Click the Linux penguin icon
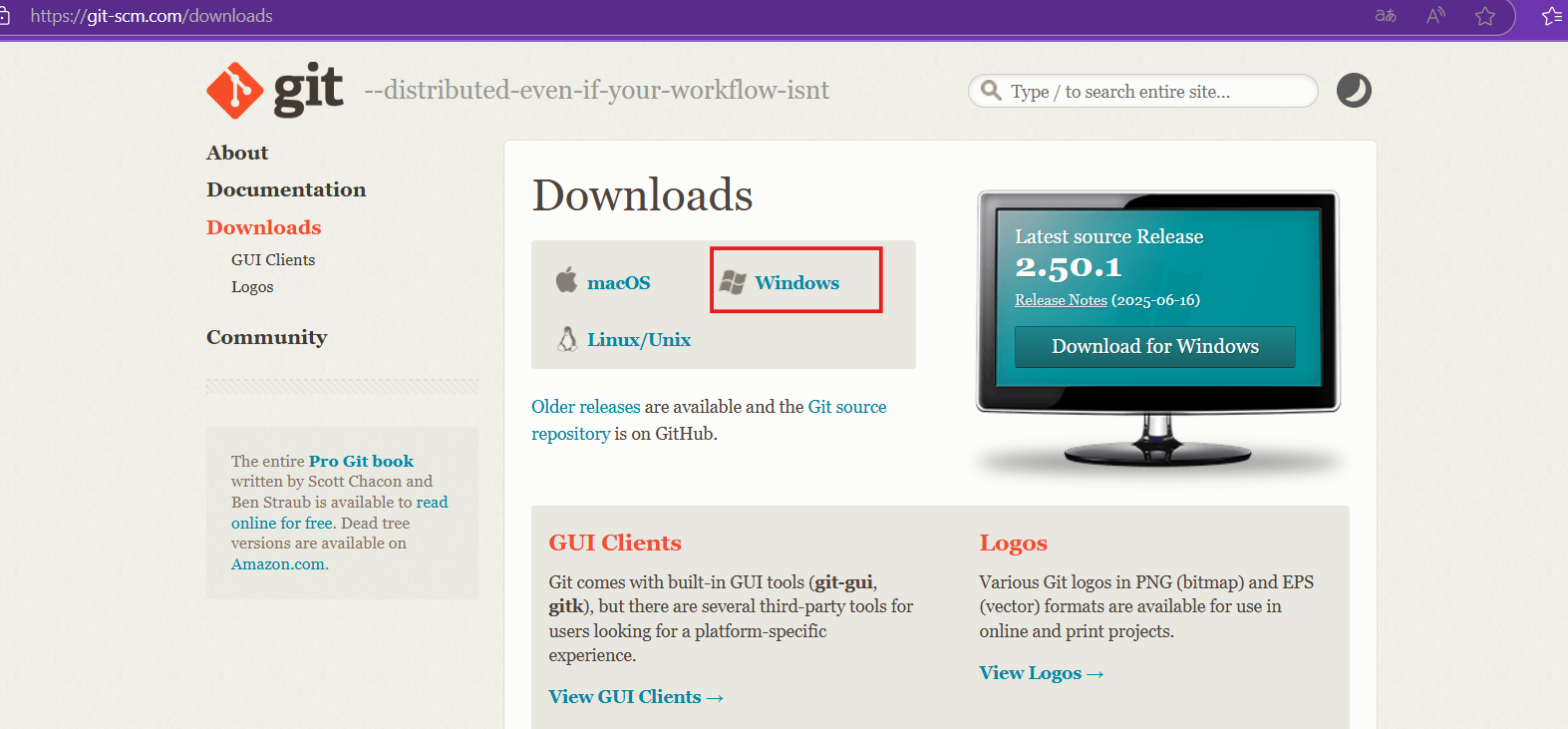Screen dimensions: 1568x729 [x=567, y=339]
